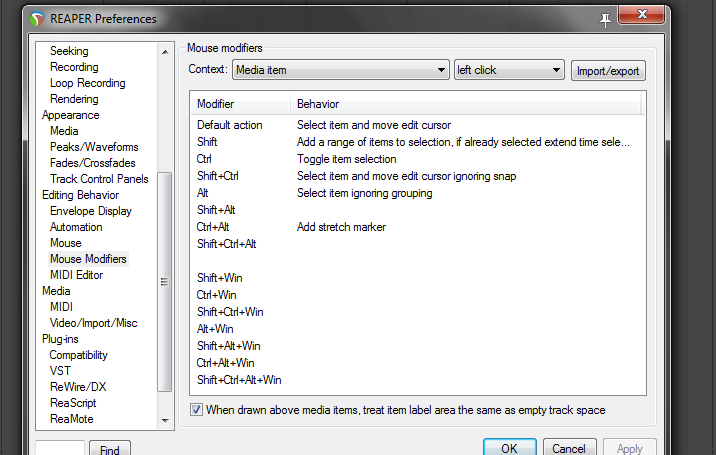Open Envelope Display page

[x=91, y=211]
